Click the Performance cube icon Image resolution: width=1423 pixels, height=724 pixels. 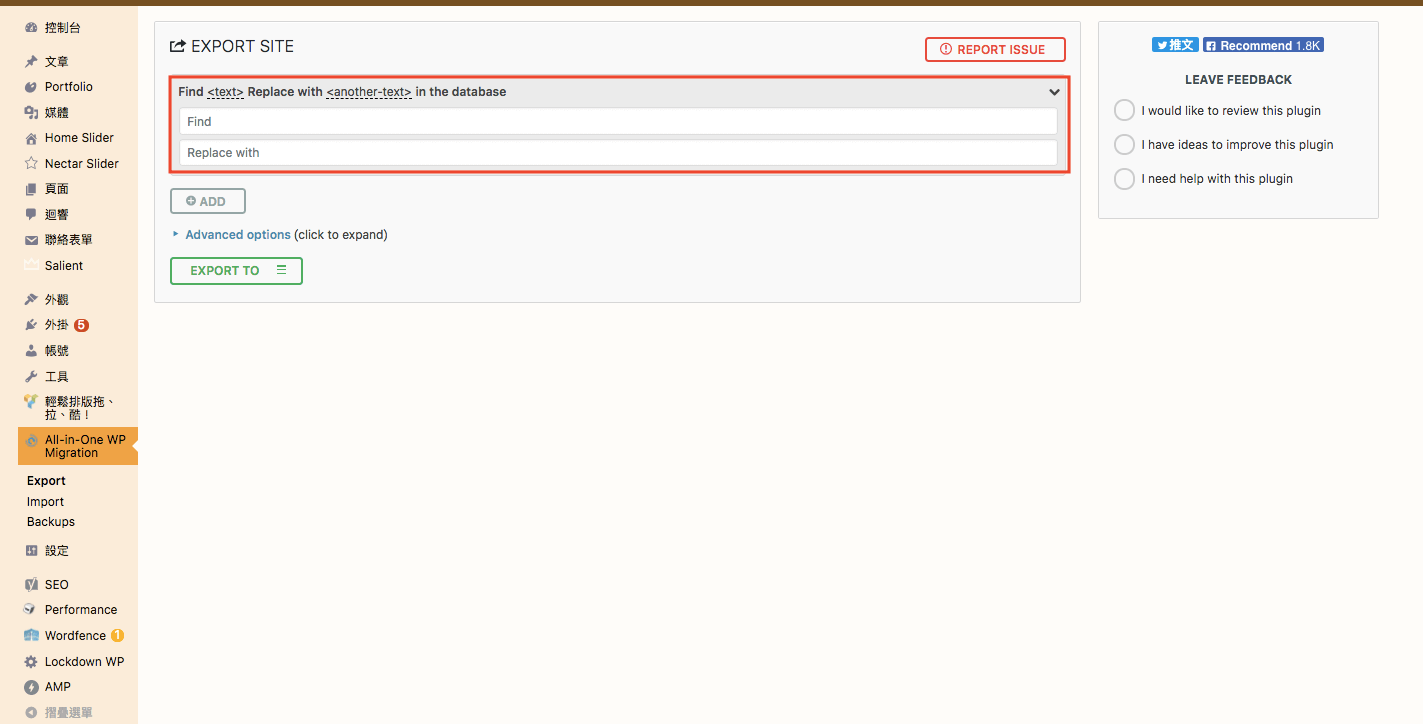click(31, 610)
